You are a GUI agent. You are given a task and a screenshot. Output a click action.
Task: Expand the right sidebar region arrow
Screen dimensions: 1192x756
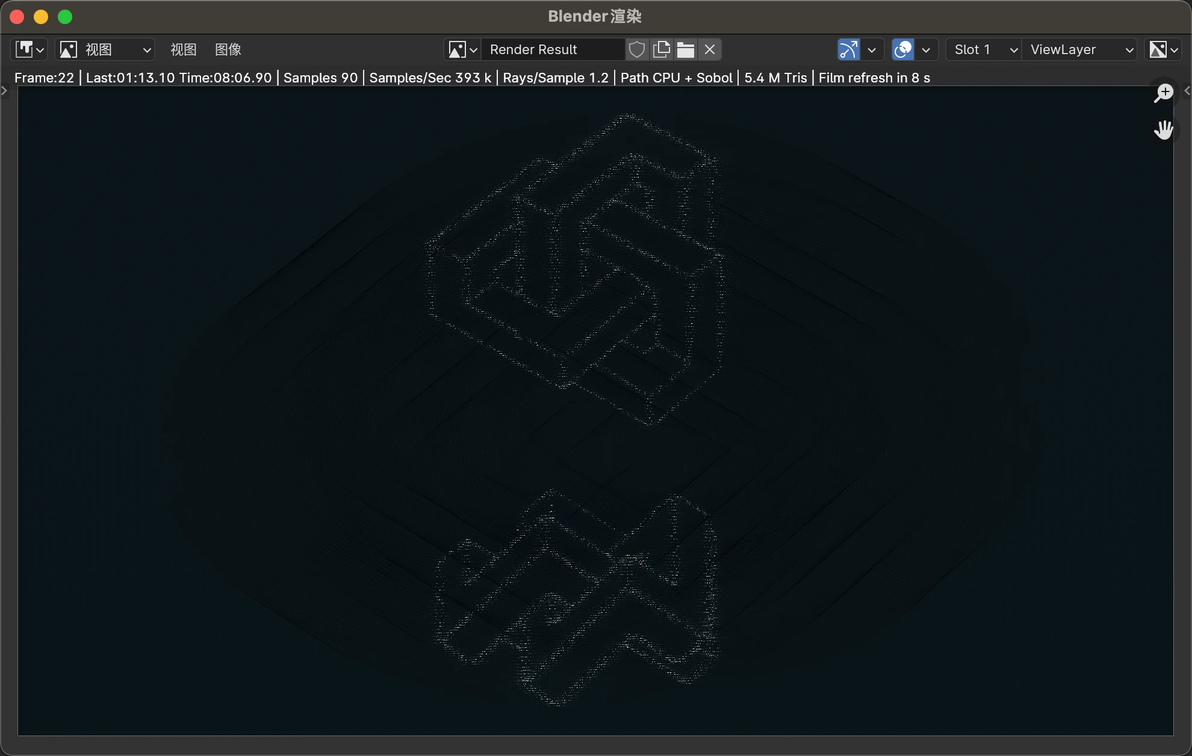click(x=1187, y=91)
